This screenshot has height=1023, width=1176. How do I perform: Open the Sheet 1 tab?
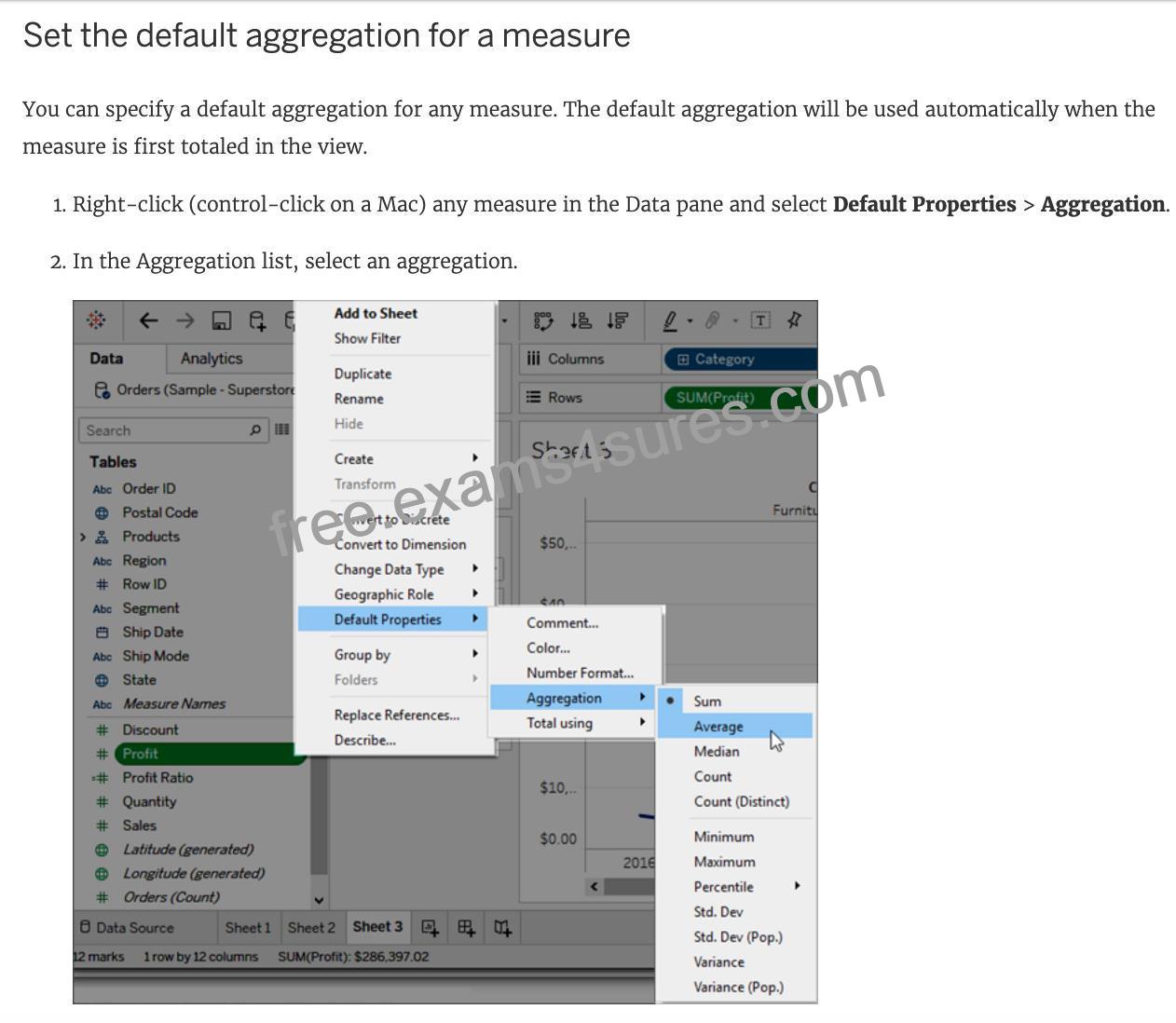tap(248, 927)
